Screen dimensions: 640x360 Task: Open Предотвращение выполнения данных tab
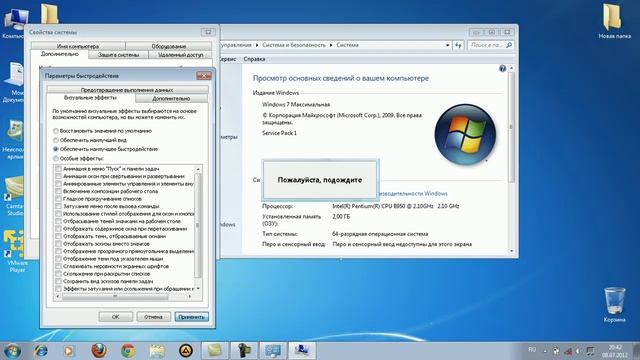[x=127, y=89]
